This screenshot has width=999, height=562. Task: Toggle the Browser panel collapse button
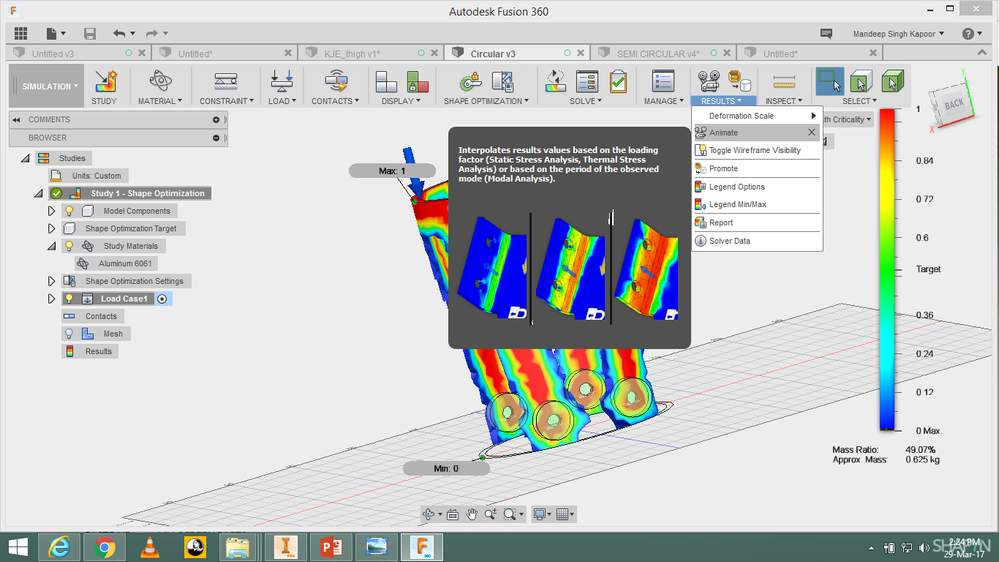click(216, 138)
